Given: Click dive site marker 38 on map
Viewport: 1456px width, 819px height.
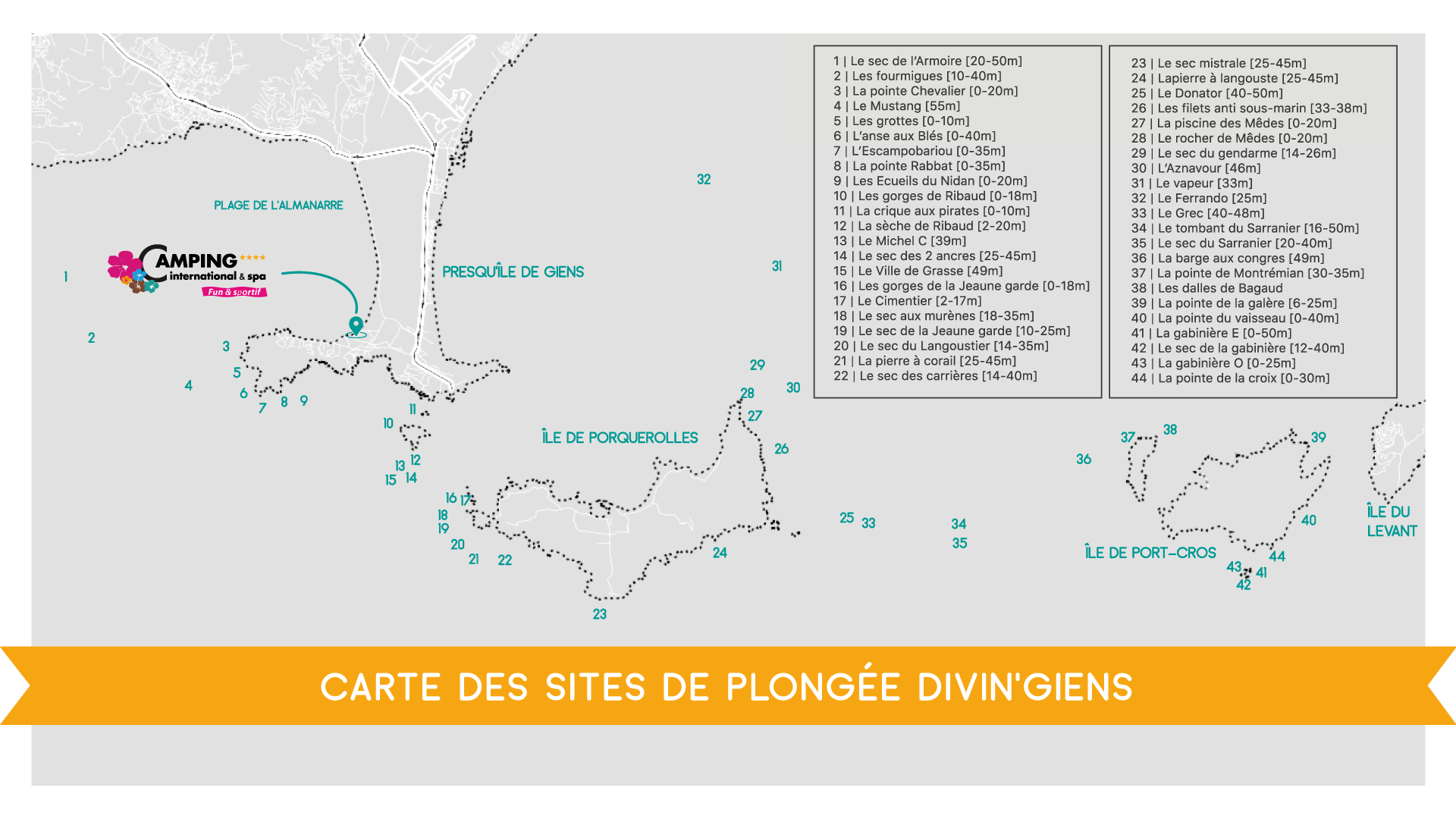Looking at the screenshot, I should [1170, 430].
